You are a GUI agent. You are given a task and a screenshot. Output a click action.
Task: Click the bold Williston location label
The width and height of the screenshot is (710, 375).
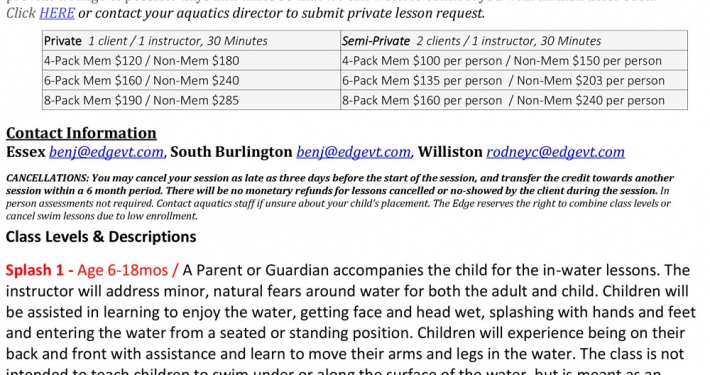pyautogui.click(x=450, y=152)
